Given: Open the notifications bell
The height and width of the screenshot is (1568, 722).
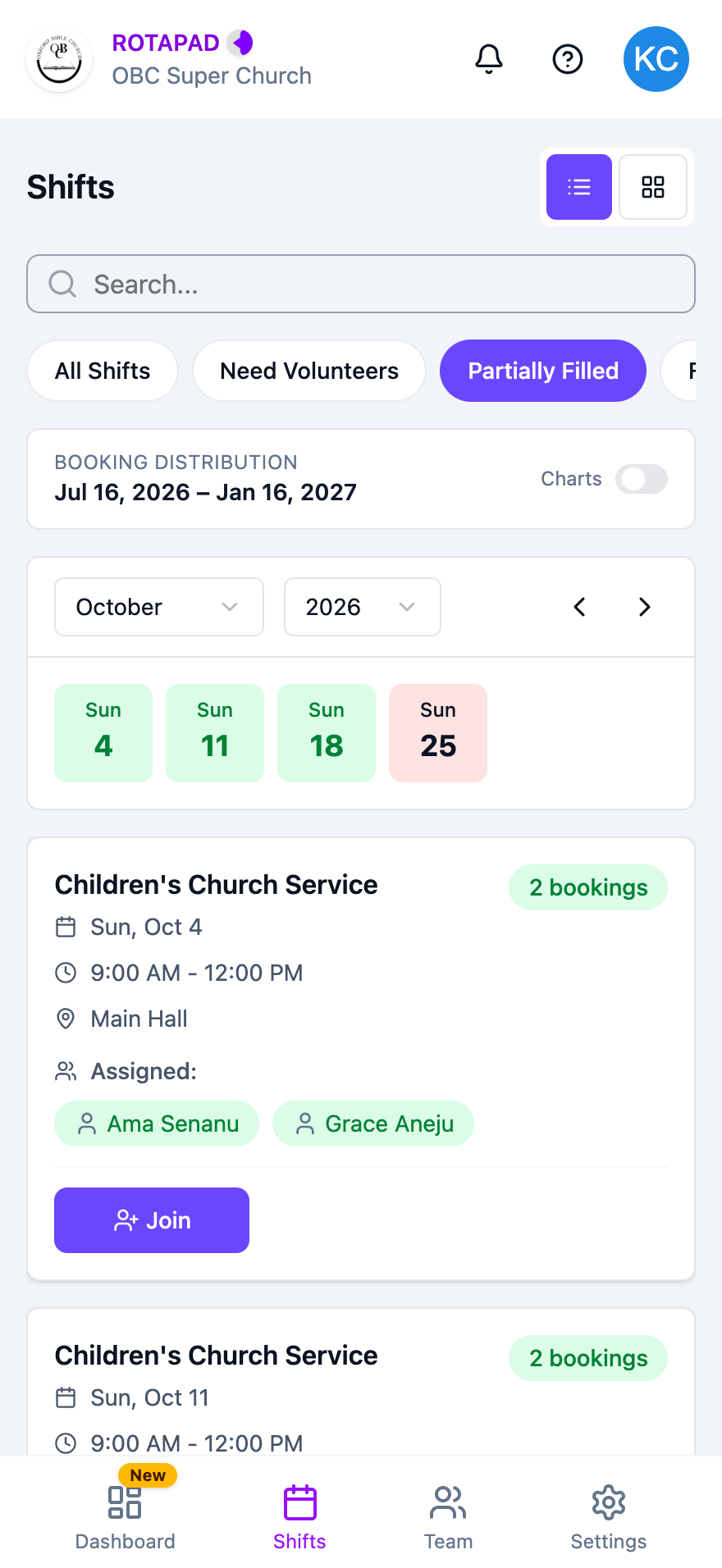Looking at the screenshot, I should pos(489,59).
